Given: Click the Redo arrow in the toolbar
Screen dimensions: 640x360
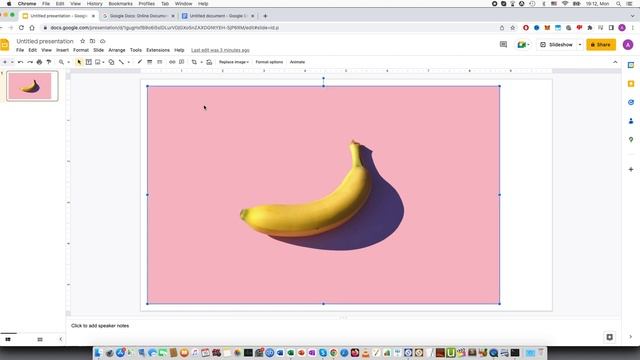Looking at the screenshot, I should [30, 62].
